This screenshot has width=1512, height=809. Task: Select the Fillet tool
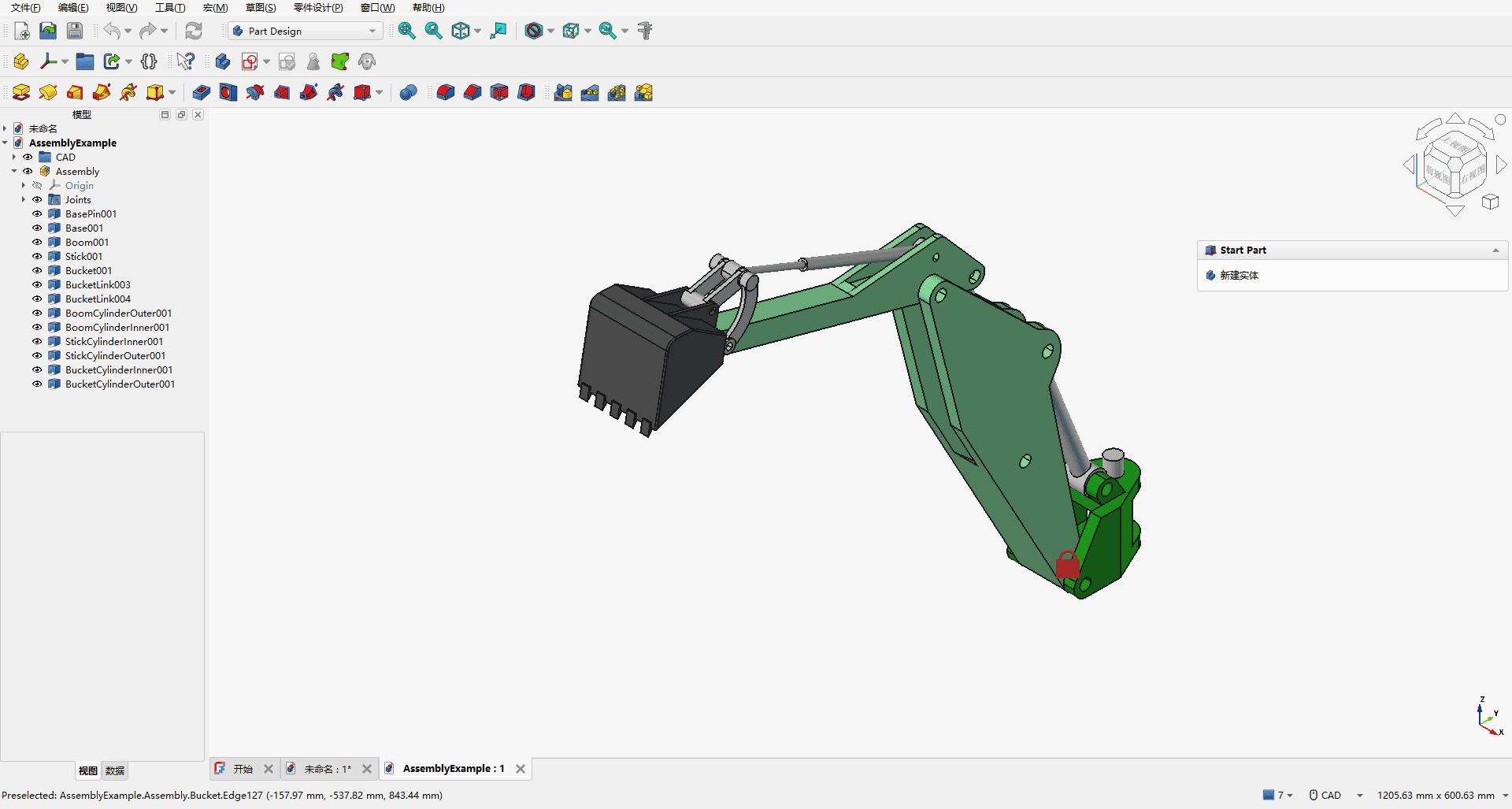(446, 92)
